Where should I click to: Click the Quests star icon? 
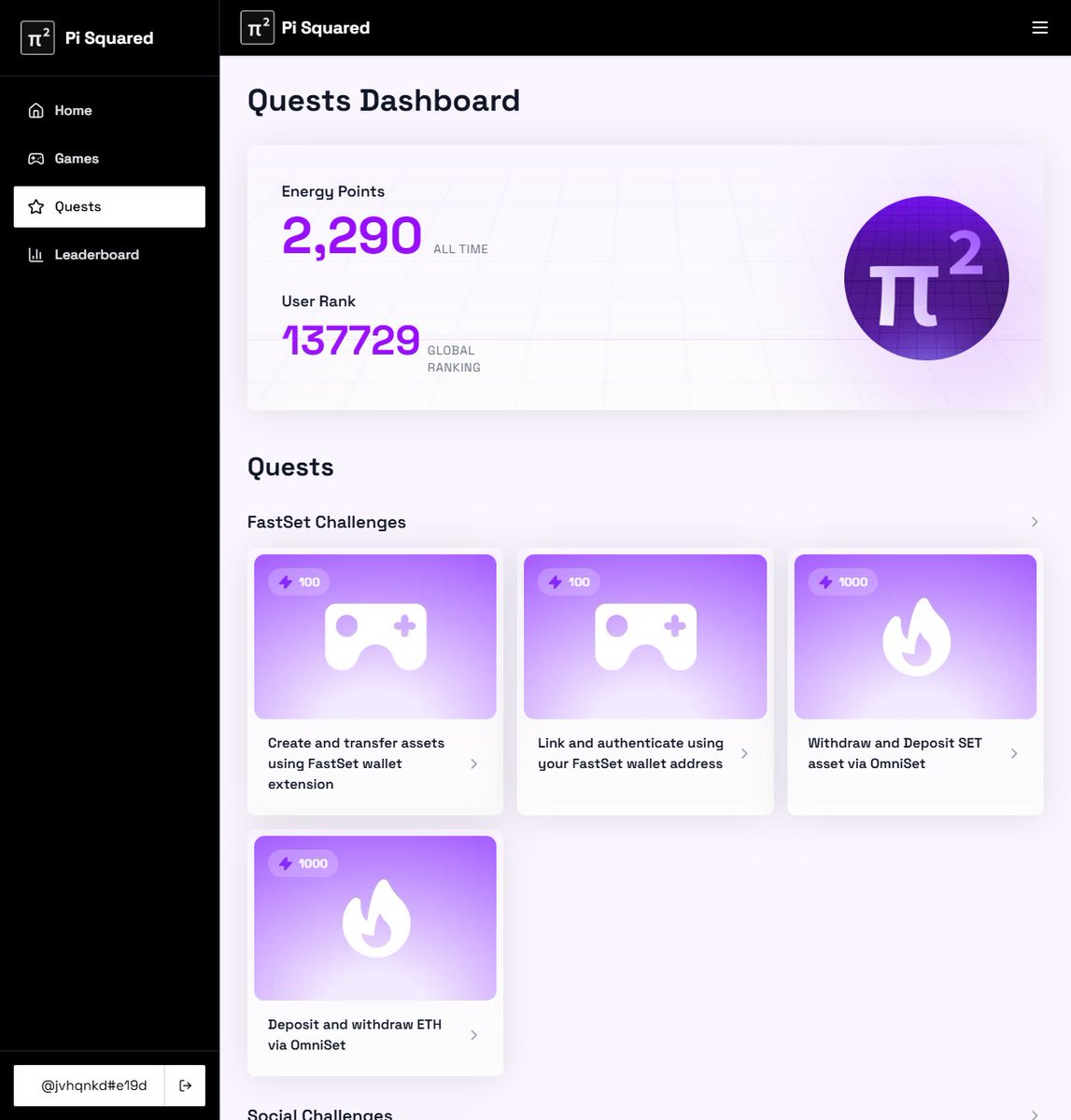pos(36,206)
